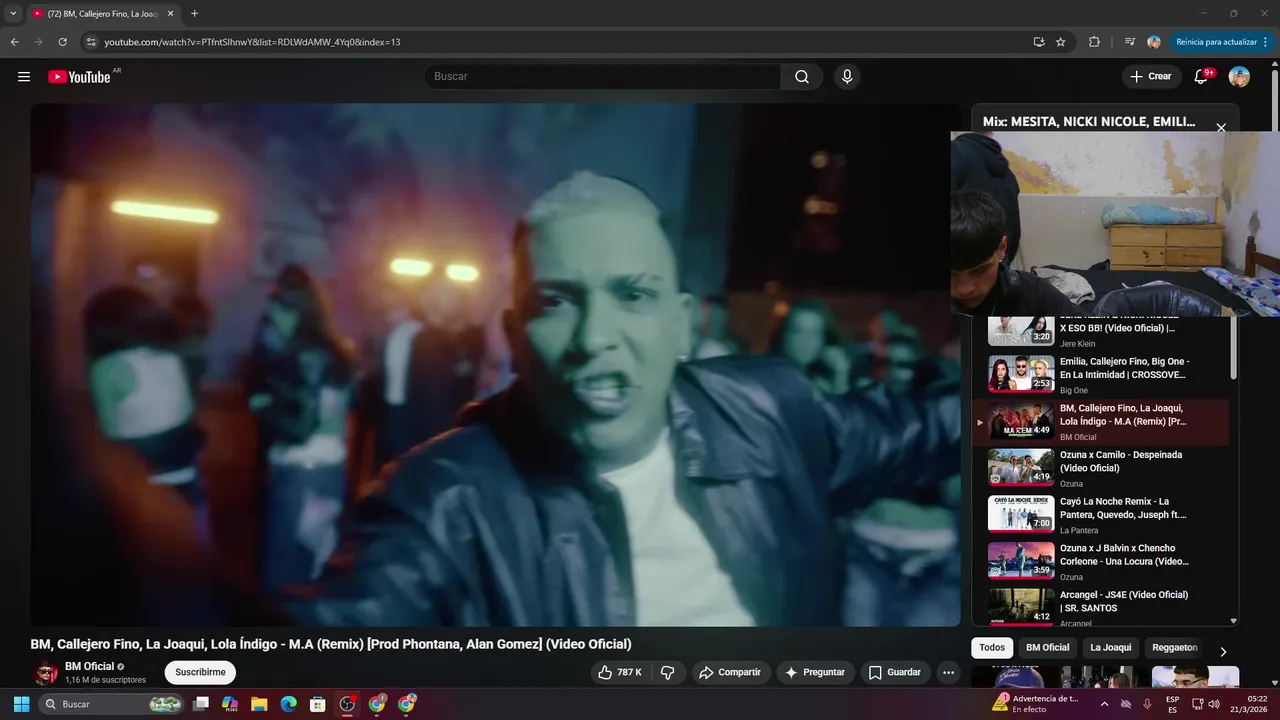
Task: Show hidden system tray icons
Action: tap(1104, 704)
